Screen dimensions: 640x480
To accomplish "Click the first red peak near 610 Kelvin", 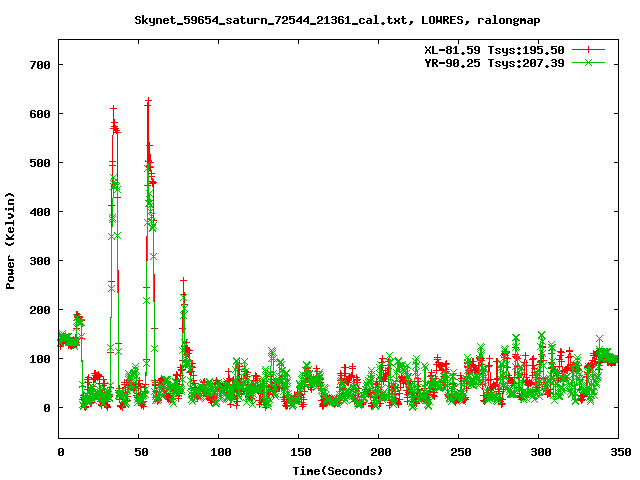I will pyautogui.click(x=113, y=108).
